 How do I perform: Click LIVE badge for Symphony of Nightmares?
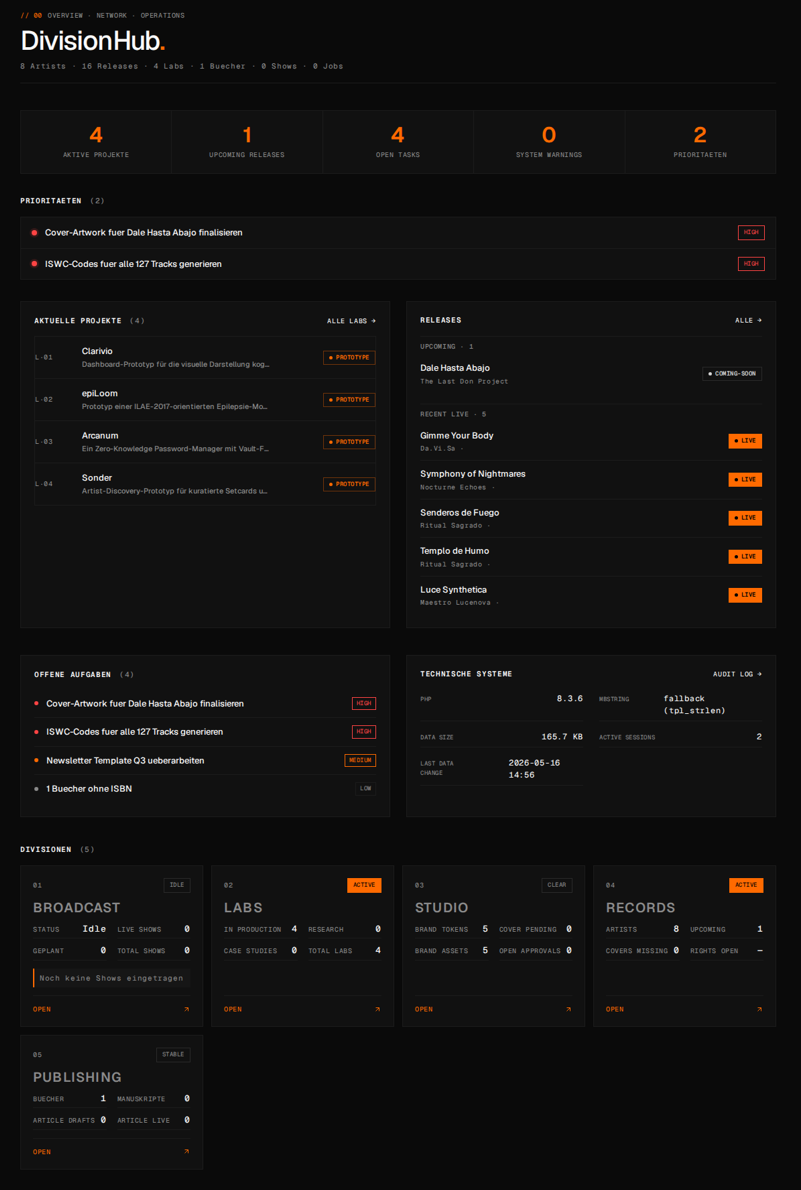(745, 480)
